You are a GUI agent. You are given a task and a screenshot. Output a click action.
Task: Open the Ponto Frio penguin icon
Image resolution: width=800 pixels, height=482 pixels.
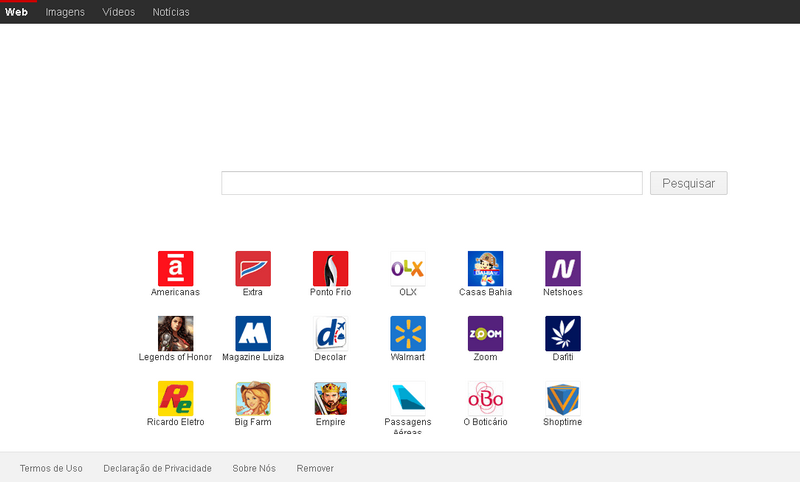click(331, 268)
